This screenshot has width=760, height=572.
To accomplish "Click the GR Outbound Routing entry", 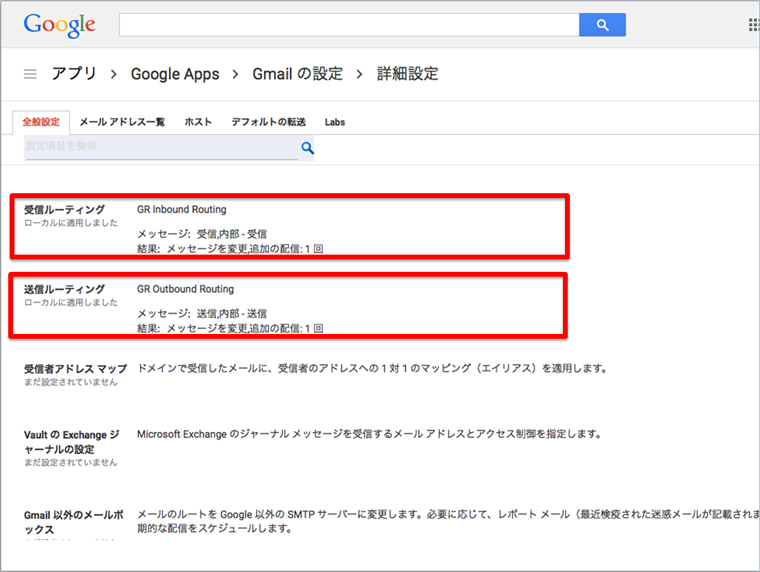I will point(186,289).
